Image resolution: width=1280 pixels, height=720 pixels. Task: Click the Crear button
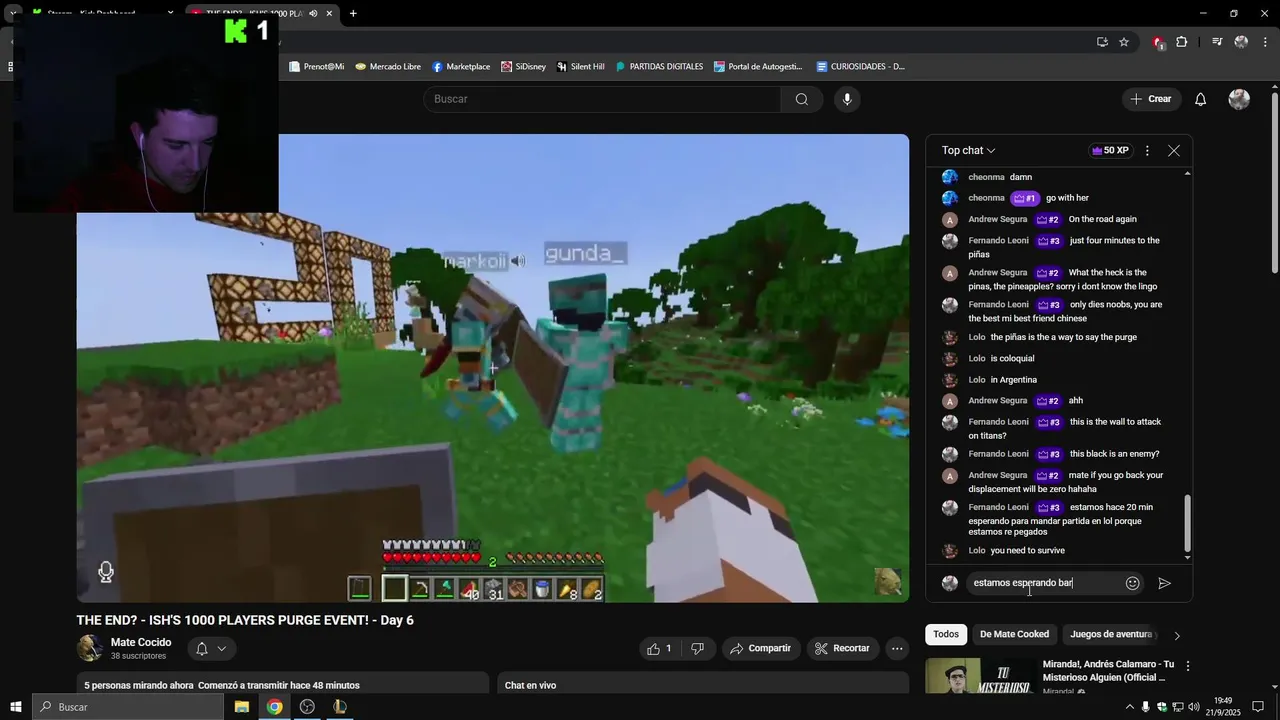coord(1150,99)
